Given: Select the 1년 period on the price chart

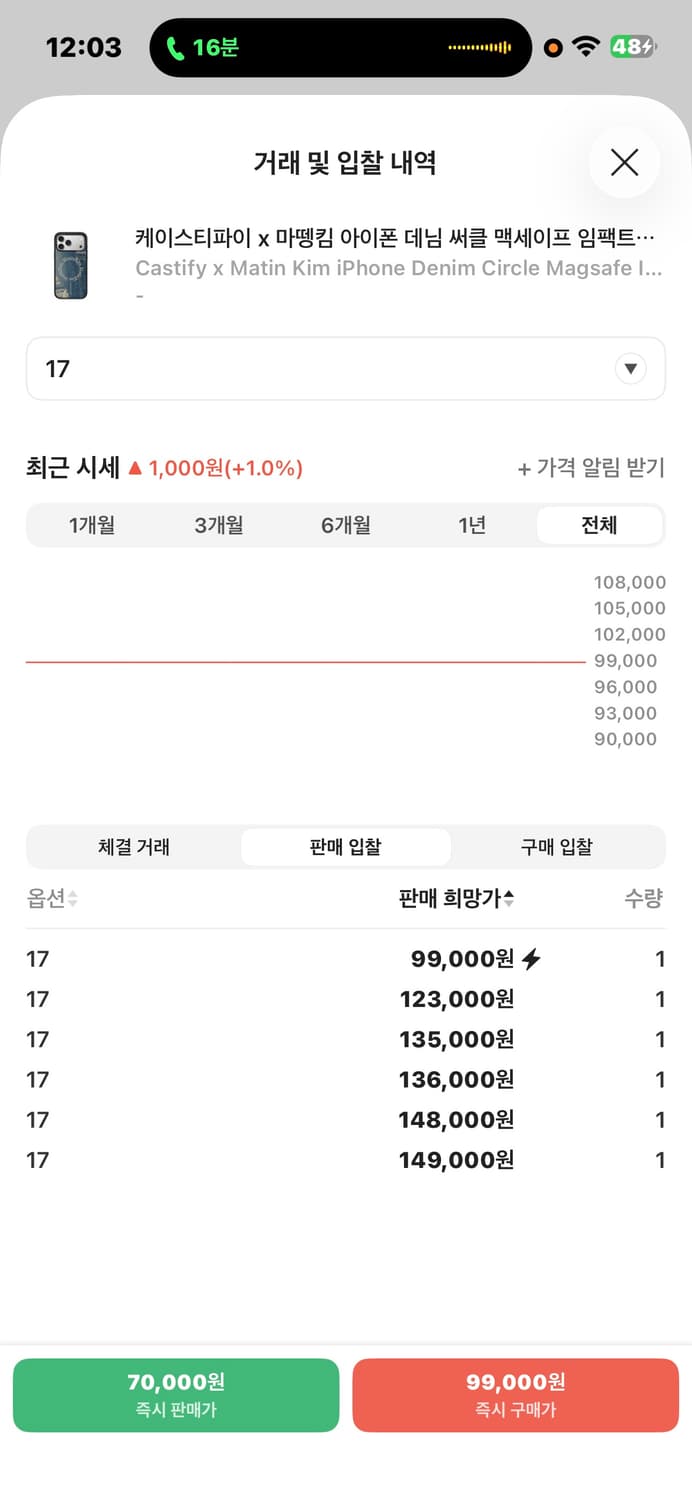Looking at the screenshot, I should click(472, 524).
